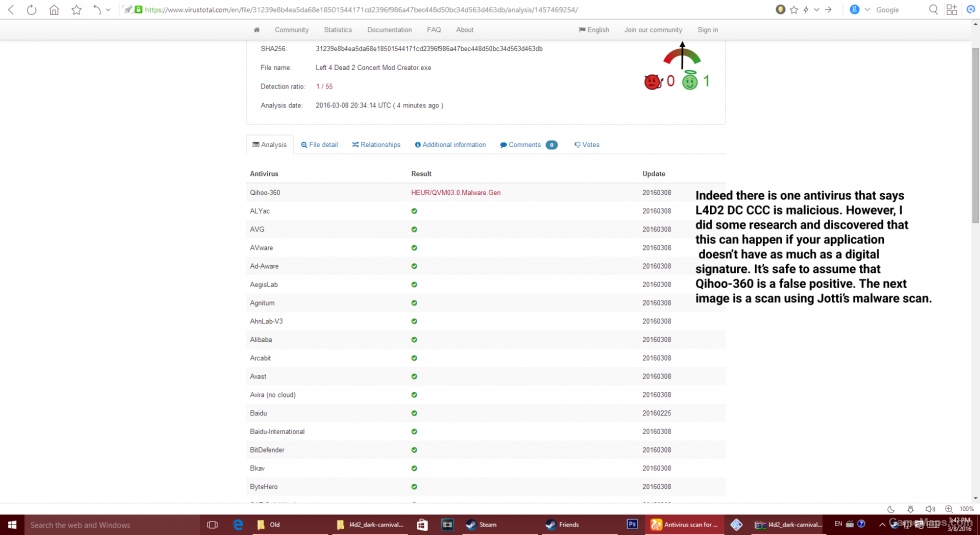Screen dimensions: 980x535
Task: Toggle night mode moon icon
Action: click(891, 509)
